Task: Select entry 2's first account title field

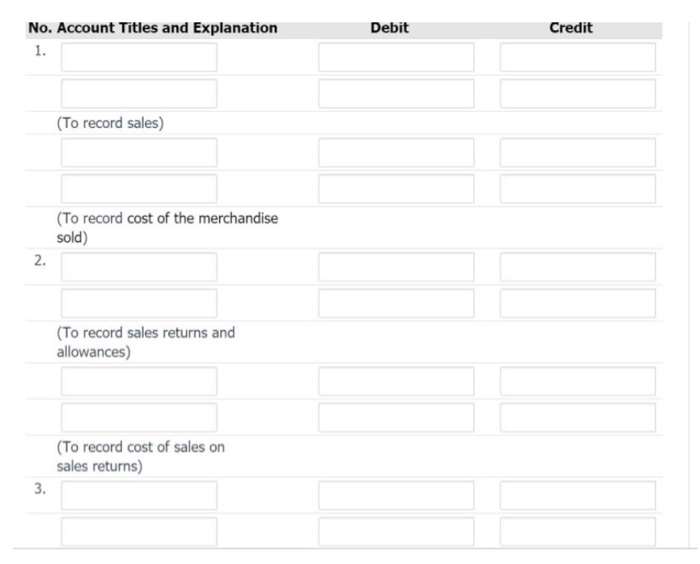Action: click(139, 267)
